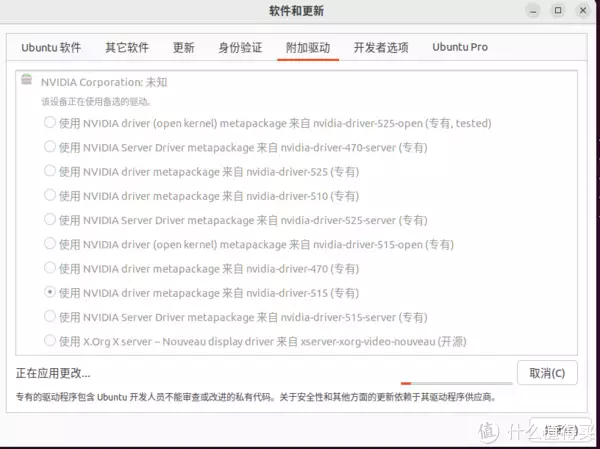
Task: Select the 身份验证 tab
Action: 240,47
